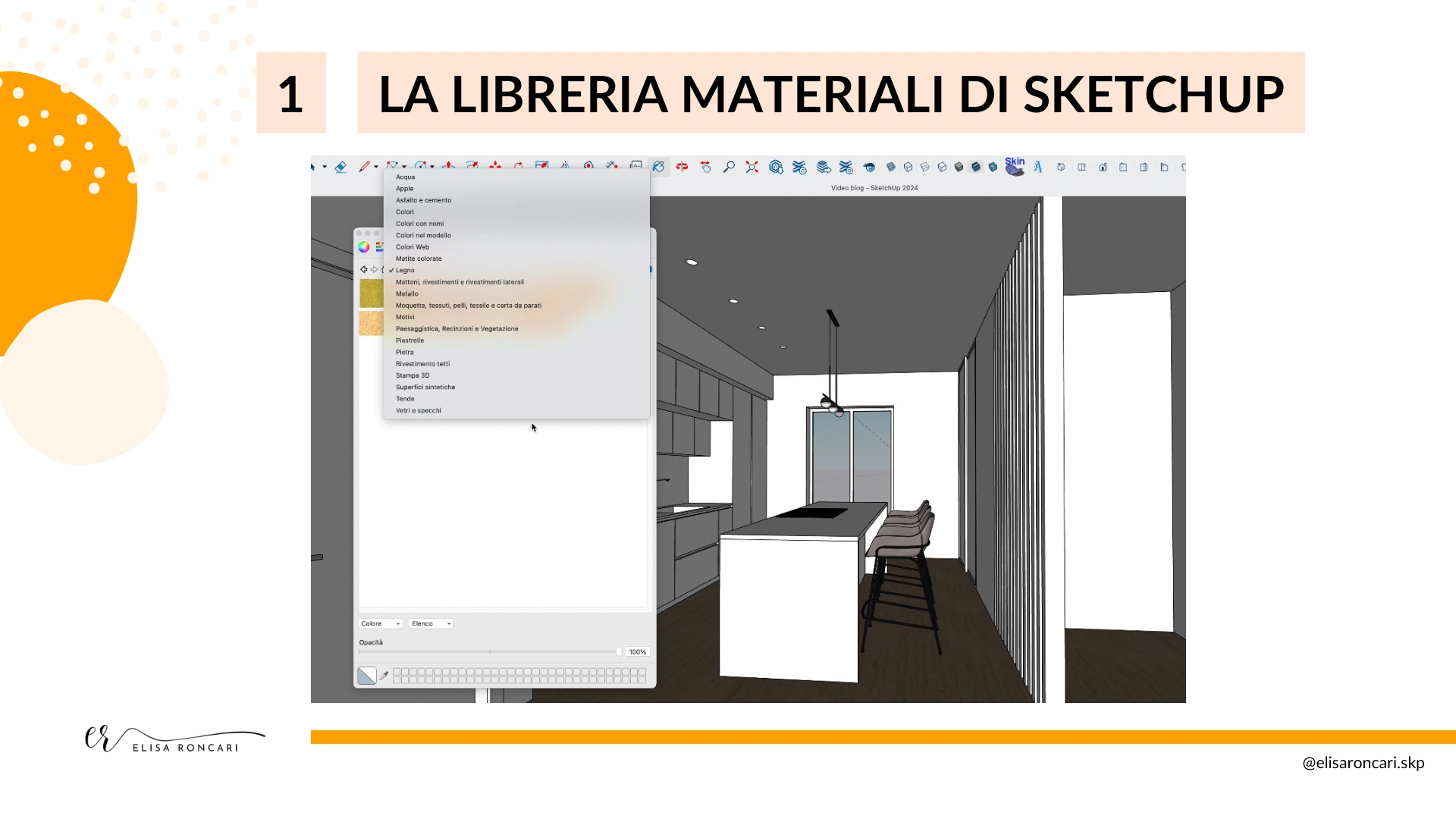The width and height of the screenshot is (1456, 819).
Task: Select the Orbit tool
Action: pos(682,167)
